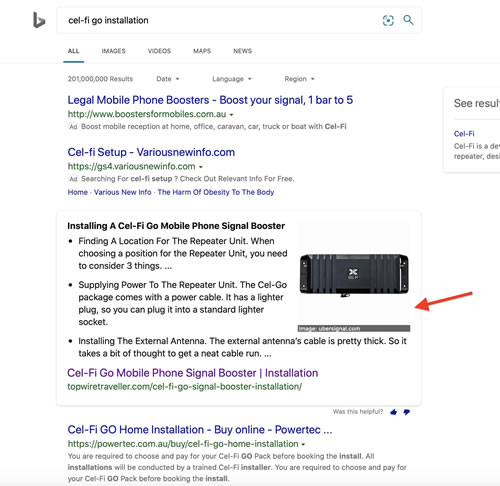This screenshot has height=486, width=500.
Task: Click the https://gs4.variousnewinfo.com URL
Action: pyautogui.click(x=131, y=166)
